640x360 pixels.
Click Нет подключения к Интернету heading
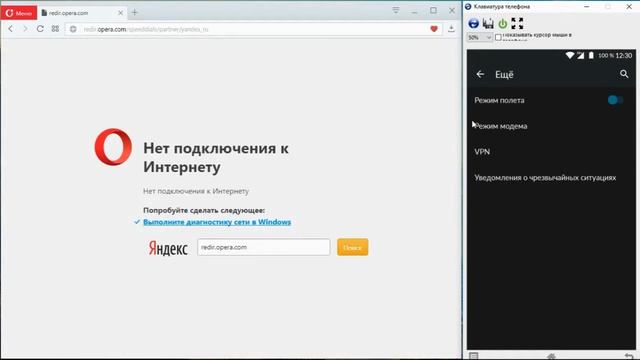(x=216, y=158)
